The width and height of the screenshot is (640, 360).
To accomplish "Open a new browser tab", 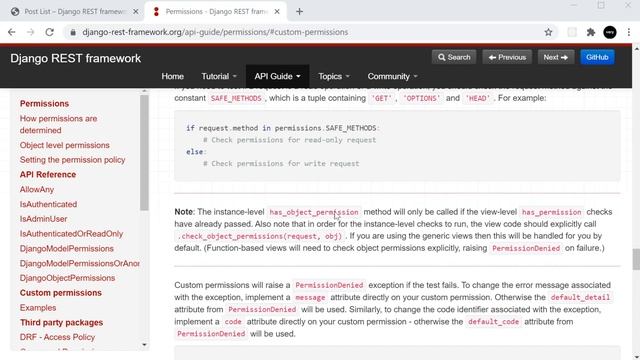I will pos(299,11).
